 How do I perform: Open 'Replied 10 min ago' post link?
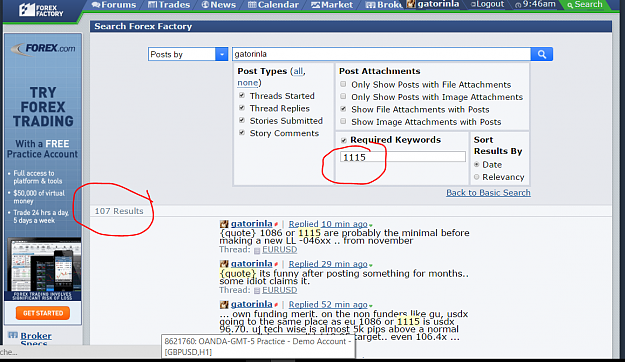click(x=328, y=224)
